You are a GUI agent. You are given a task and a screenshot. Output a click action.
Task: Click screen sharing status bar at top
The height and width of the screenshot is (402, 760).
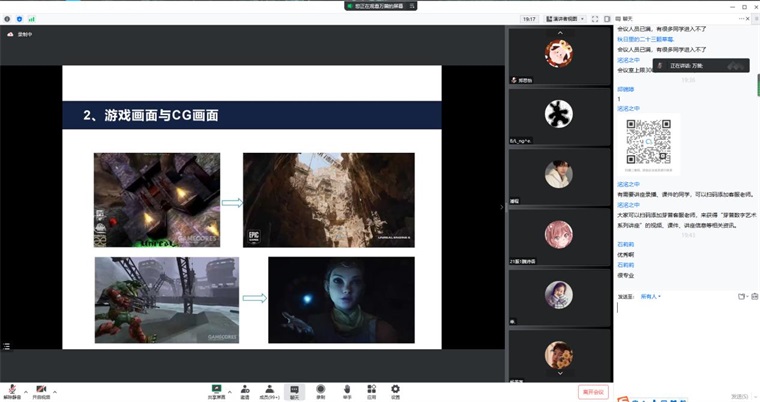point(381,6)
